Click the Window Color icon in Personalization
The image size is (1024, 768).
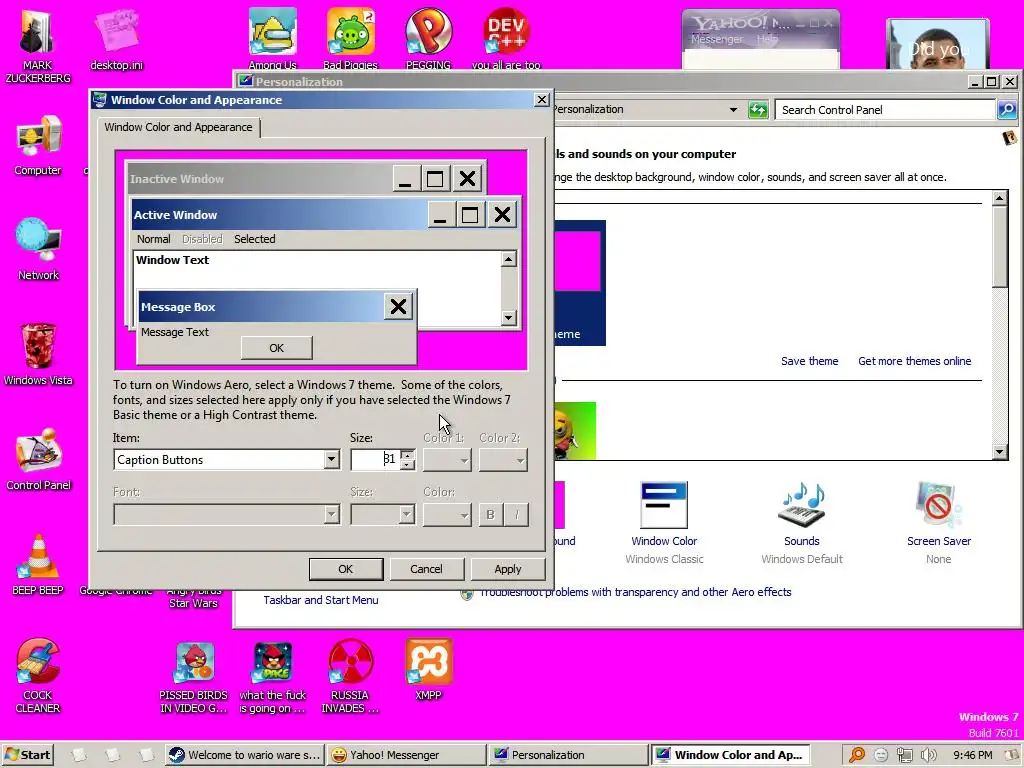click(x=664, y=505)
